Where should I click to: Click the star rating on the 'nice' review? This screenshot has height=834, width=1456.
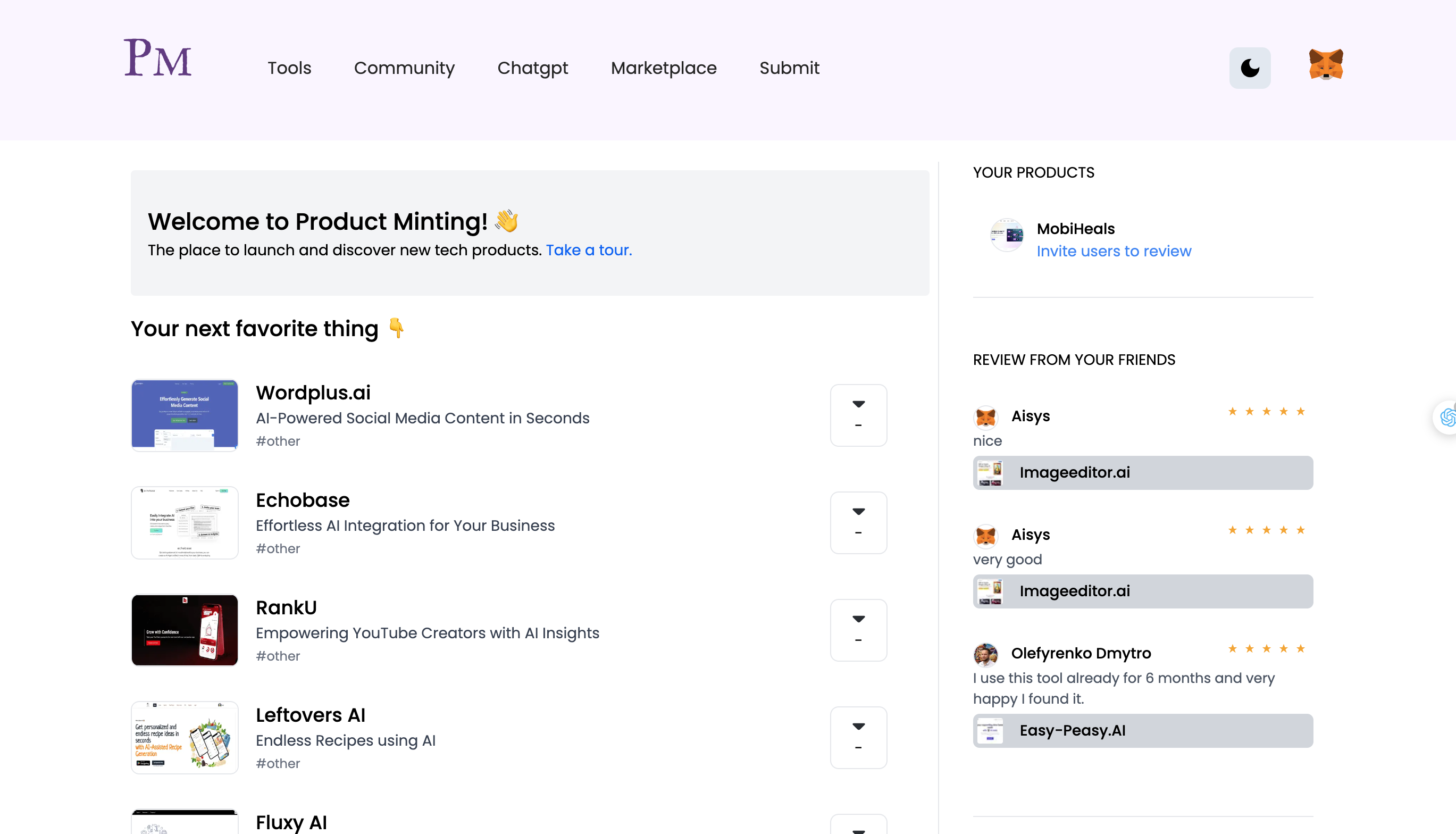click(1267, 411)
